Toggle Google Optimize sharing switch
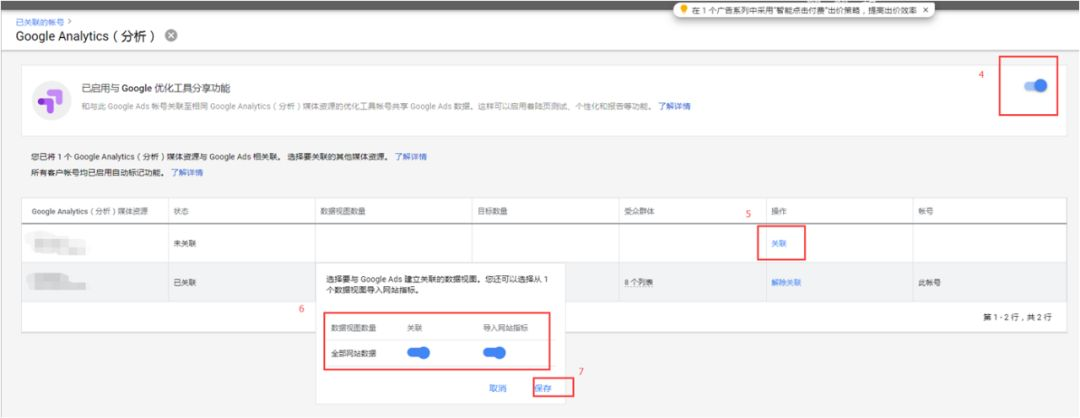 (1036, 86)
